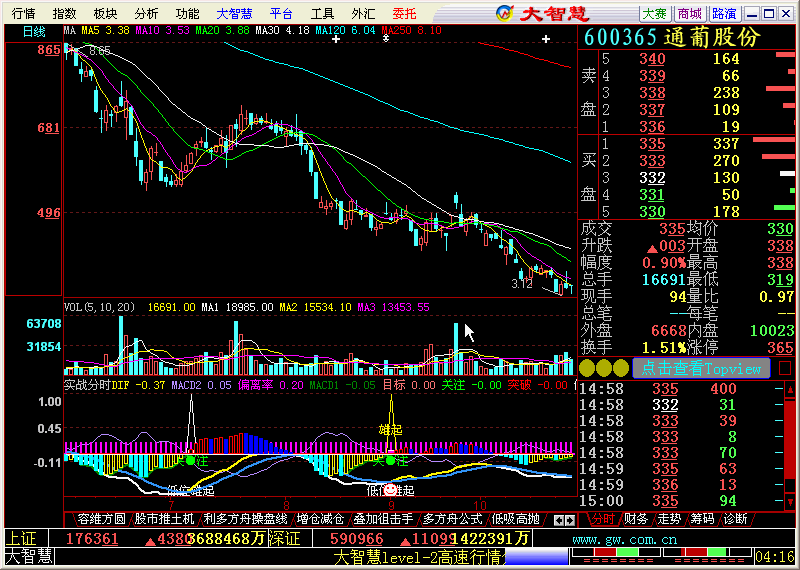Open the 平台 menu

[281, 13]
